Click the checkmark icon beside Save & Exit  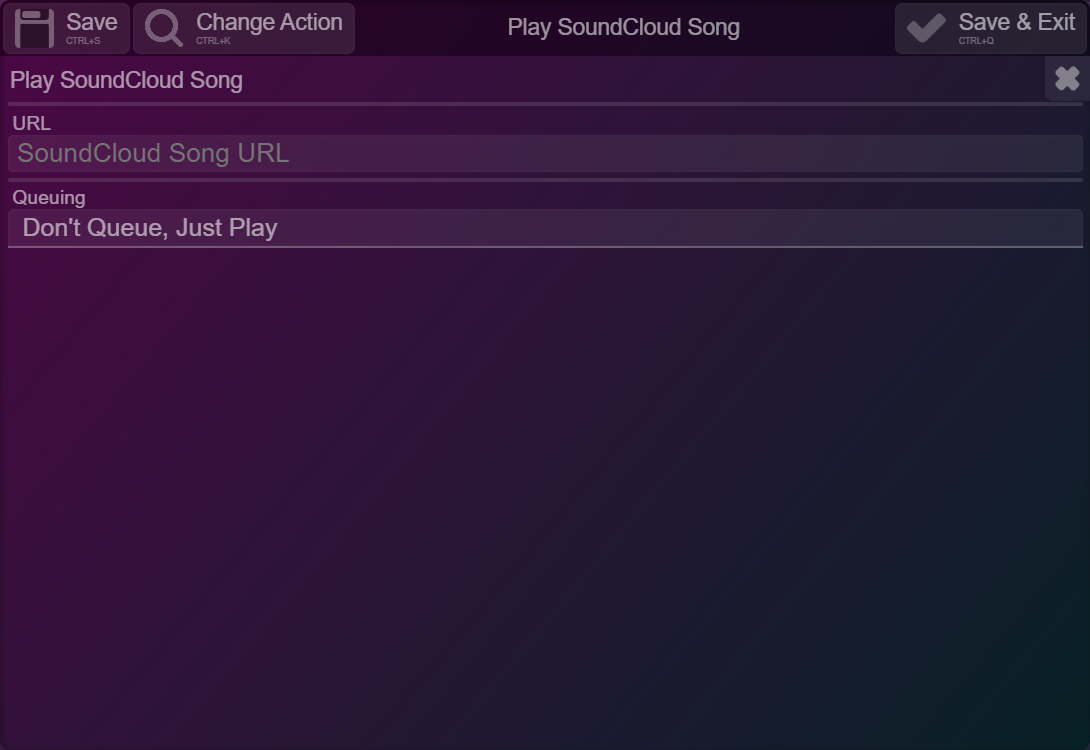[x=926, y=28]
